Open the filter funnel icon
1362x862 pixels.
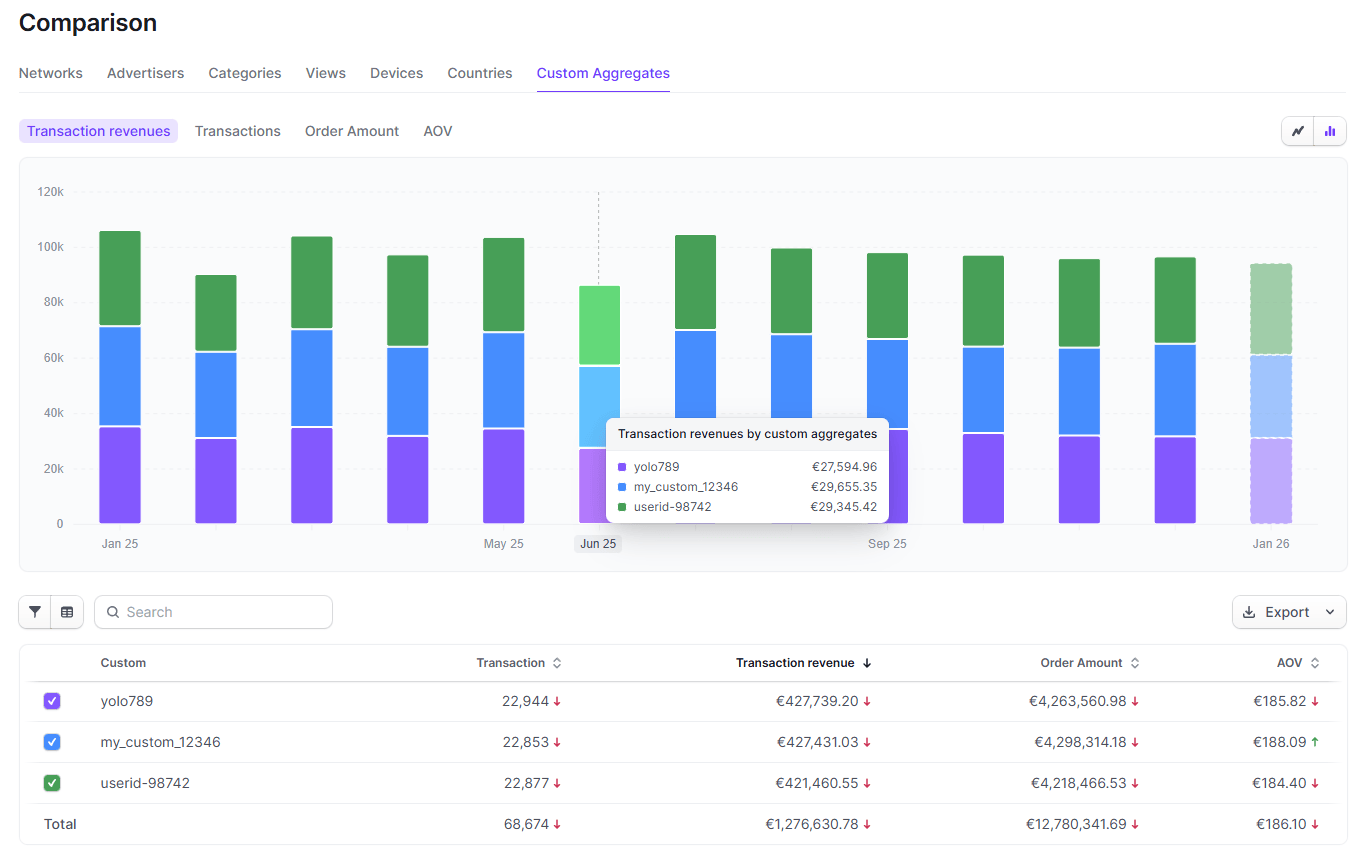(35, 612)
